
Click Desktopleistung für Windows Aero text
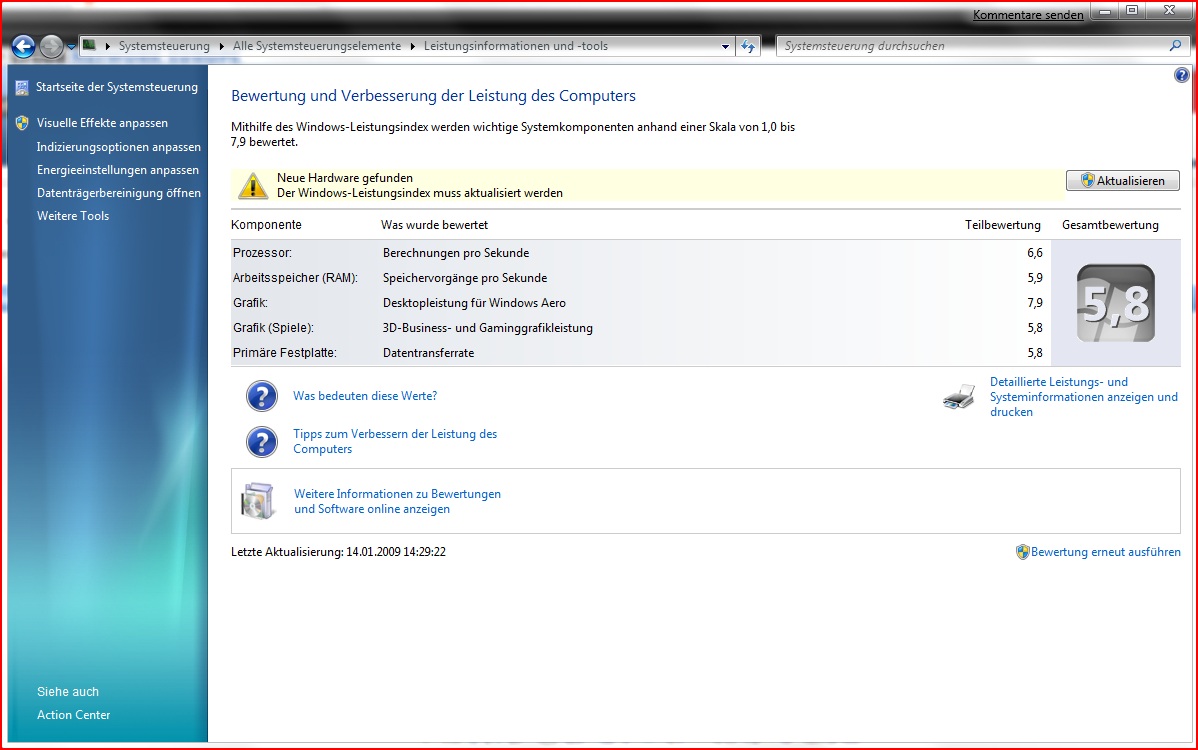coord(474,303)
